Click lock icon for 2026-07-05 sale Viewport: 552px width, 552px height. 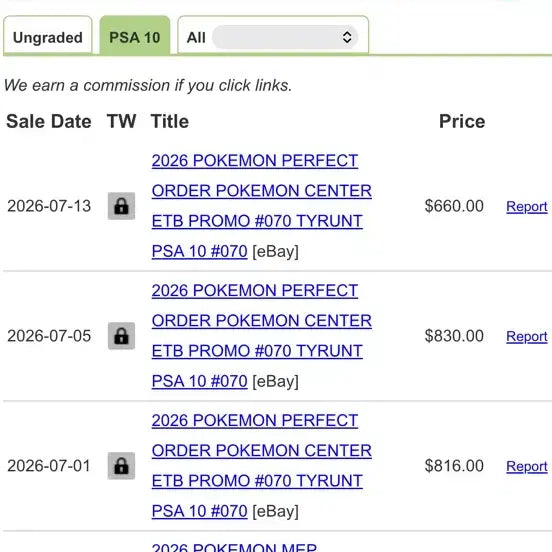[121, 336]
